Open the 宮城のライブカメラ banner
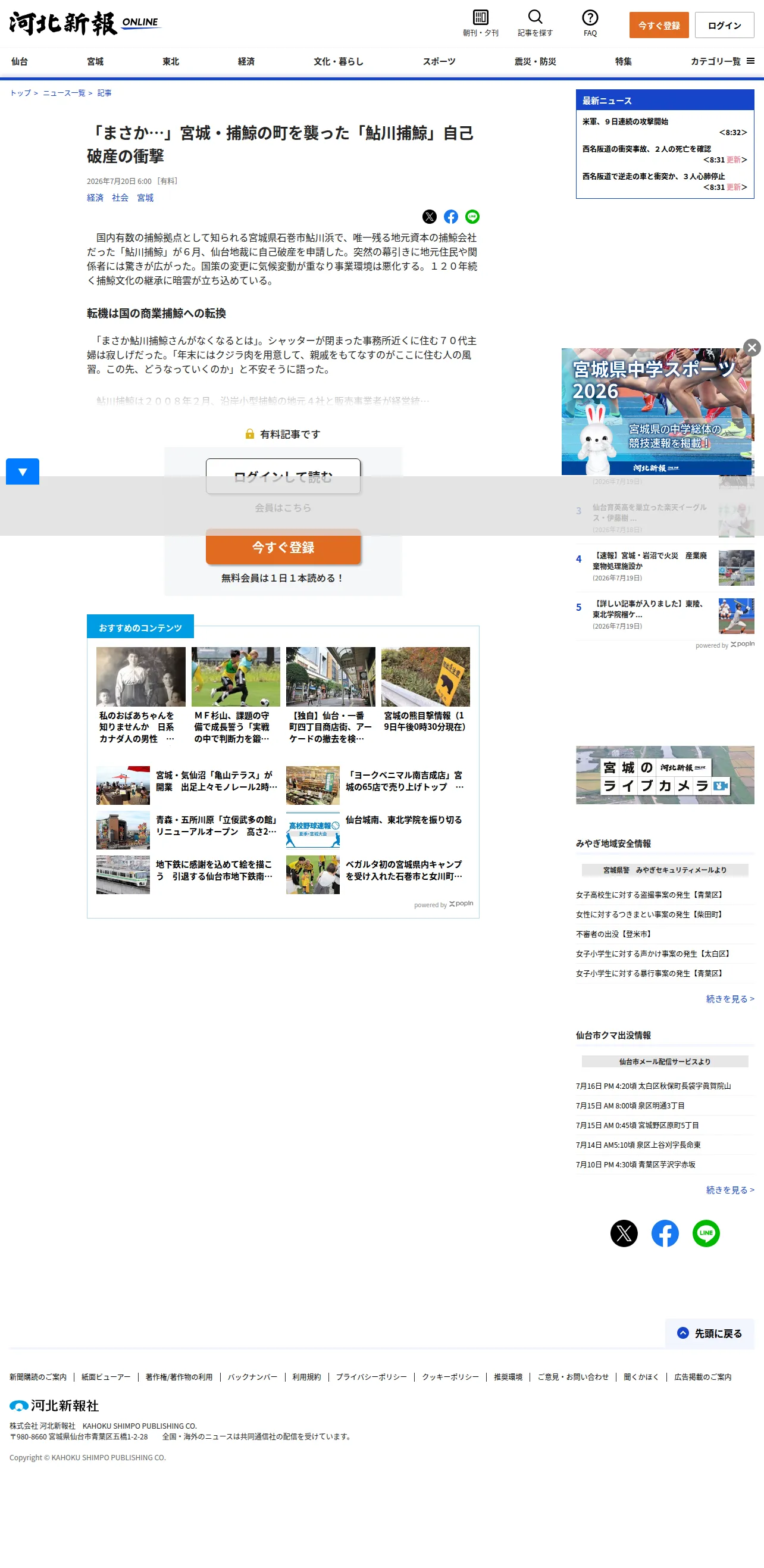Image resolution: width=764 pixels, height=1568 pixels. pos(665,775)
